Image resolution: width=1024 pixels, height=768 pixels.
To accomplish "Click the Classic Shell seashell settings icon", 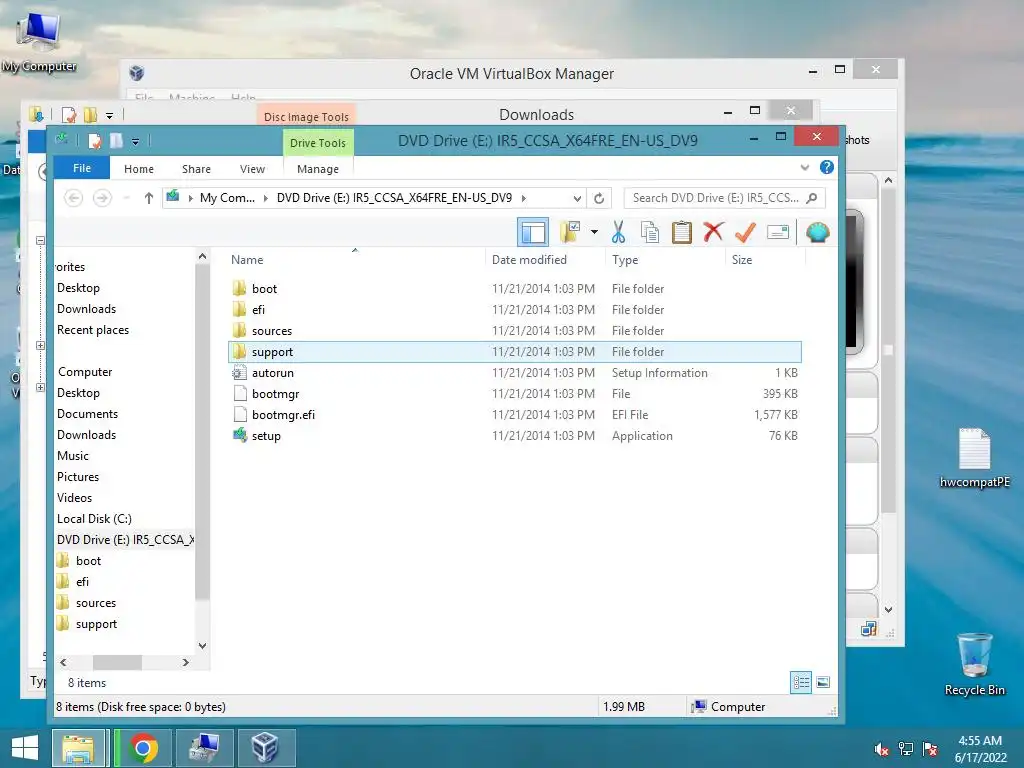I will 818,232.
